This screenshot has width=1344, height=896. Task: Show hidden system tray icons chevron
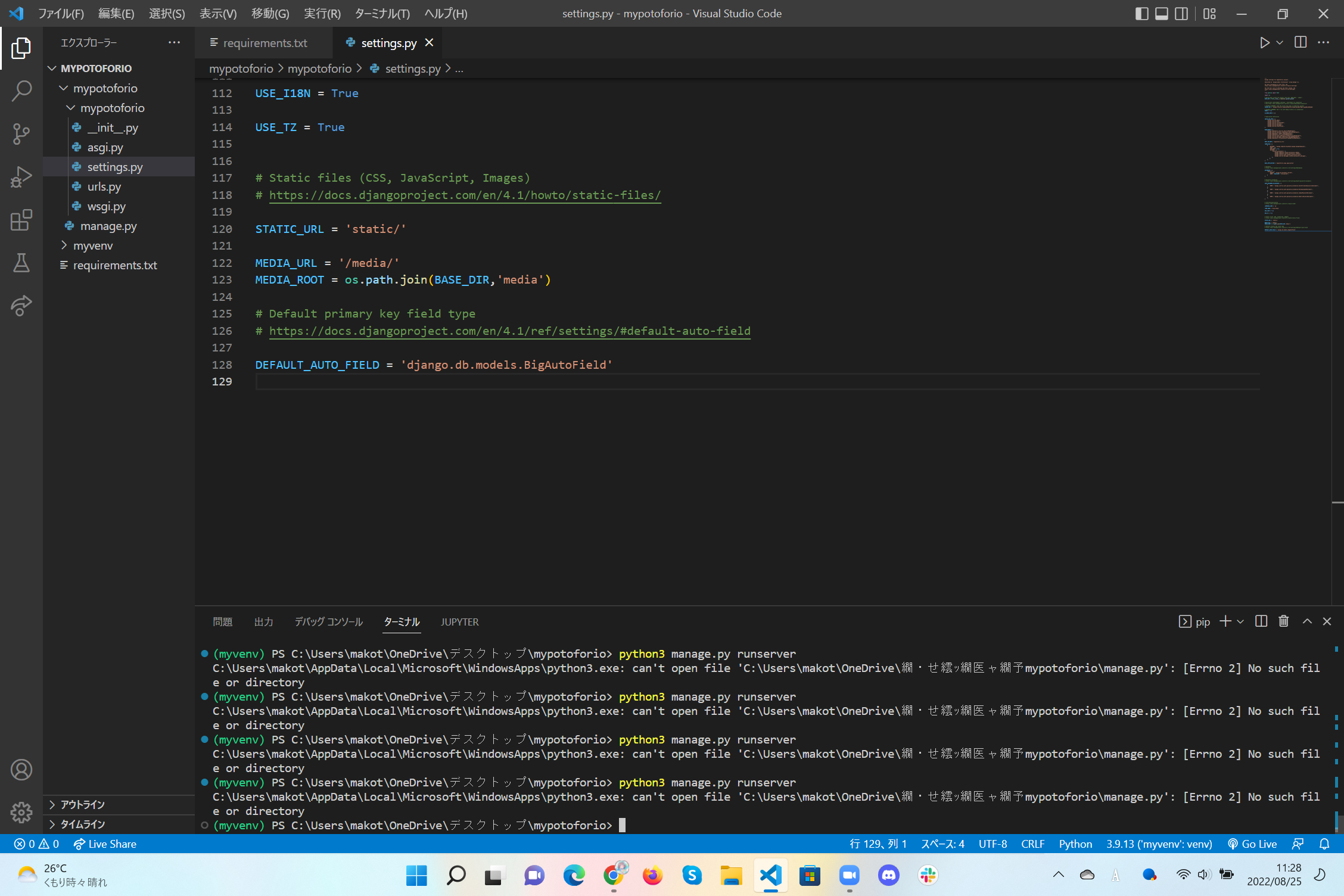click(x=1058, y=875)
